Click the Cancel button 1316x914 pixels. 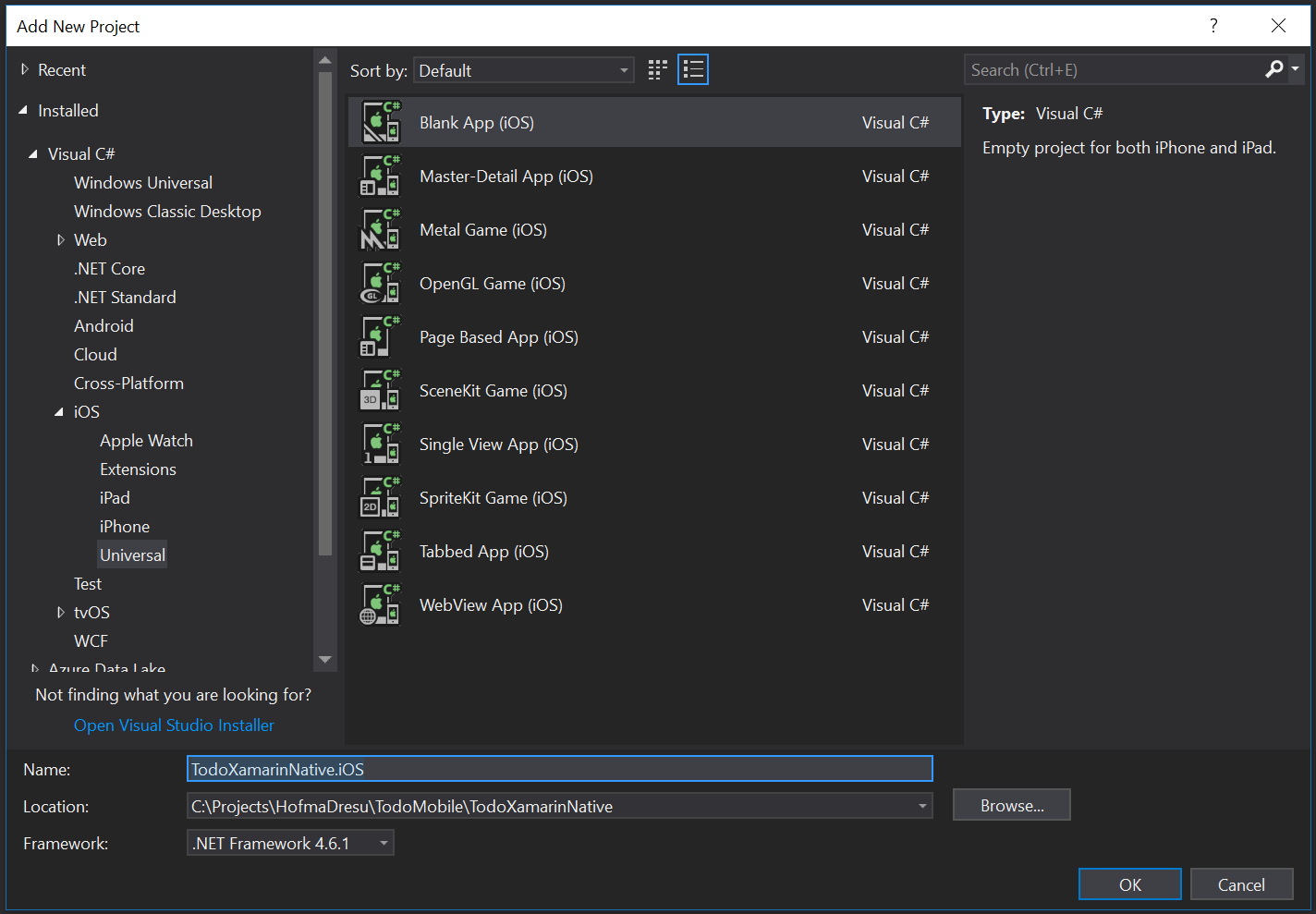point(1241,884)
